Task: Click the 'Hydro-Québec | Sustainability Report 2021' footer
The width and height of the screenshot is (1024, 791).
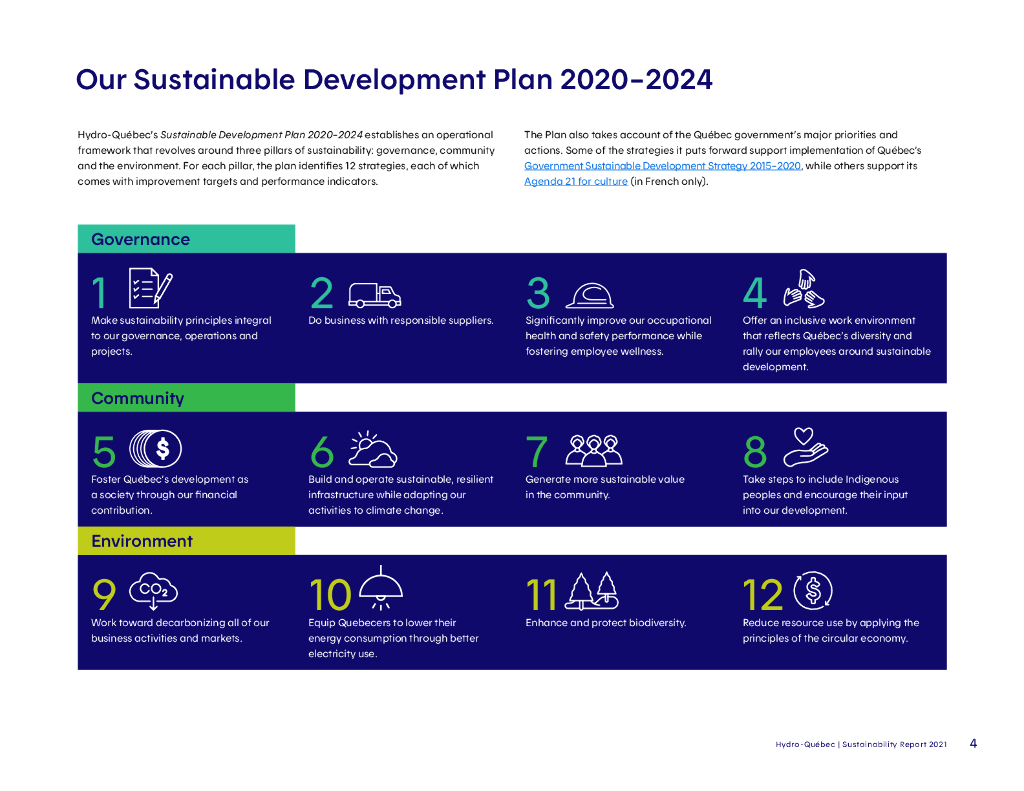Action: click(861, 744)
